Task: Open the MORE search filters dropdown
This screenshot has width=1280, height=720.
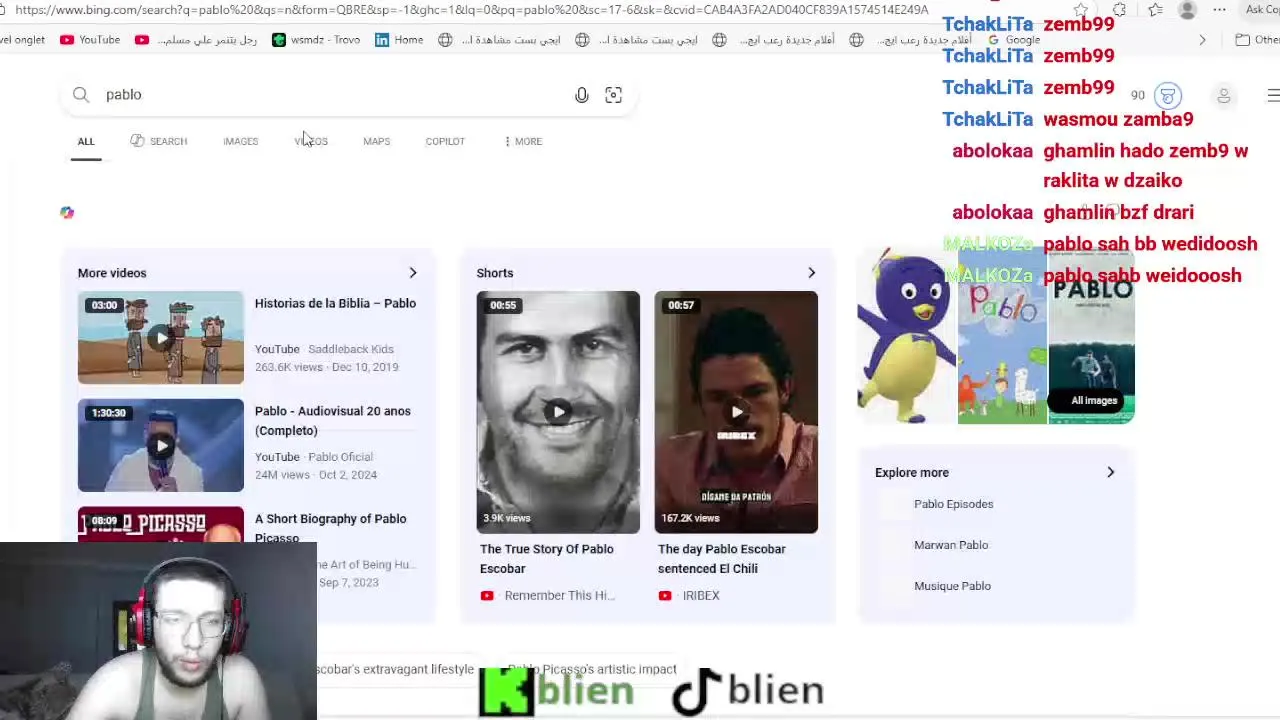Action: pyautogui.click(x=523, y=141)
